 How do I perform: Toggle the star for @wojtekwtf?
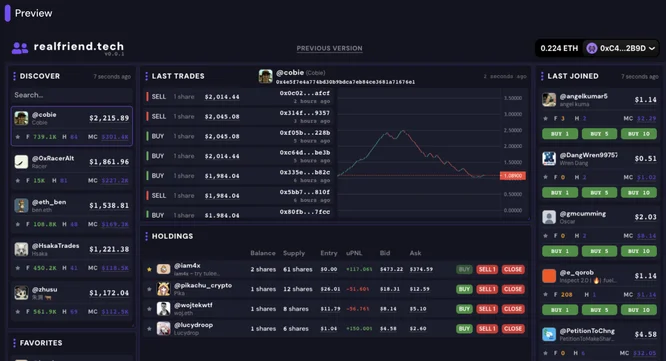tap(149, 309)
